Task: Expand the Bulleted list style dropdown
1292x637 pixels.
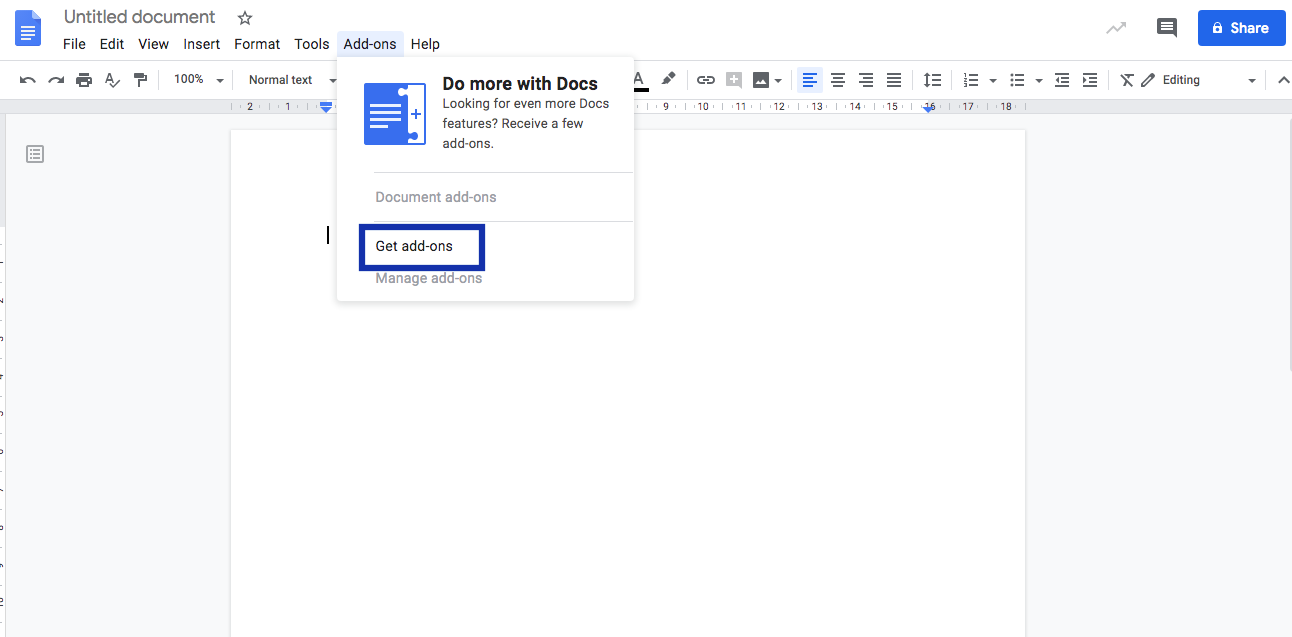Action: coord(1039,80)
